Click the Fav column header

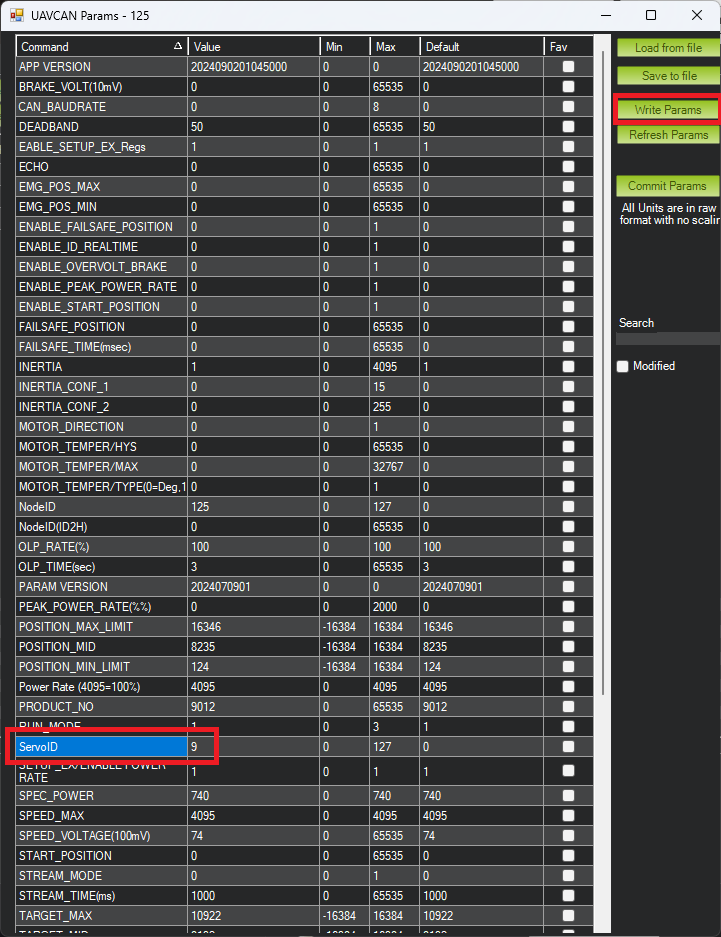[568, 47]
